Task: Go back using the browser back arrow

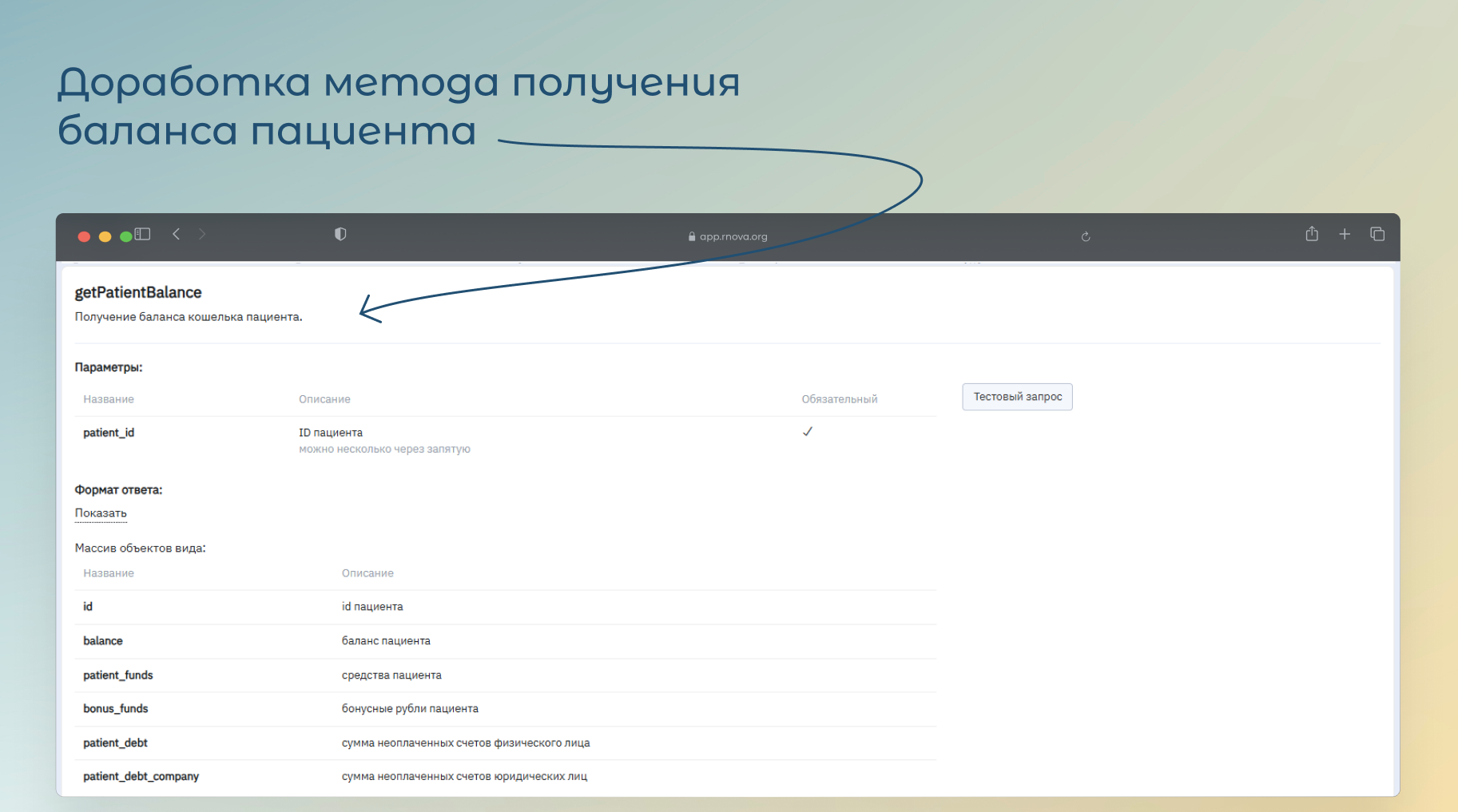Action: [x=177, y=234]
